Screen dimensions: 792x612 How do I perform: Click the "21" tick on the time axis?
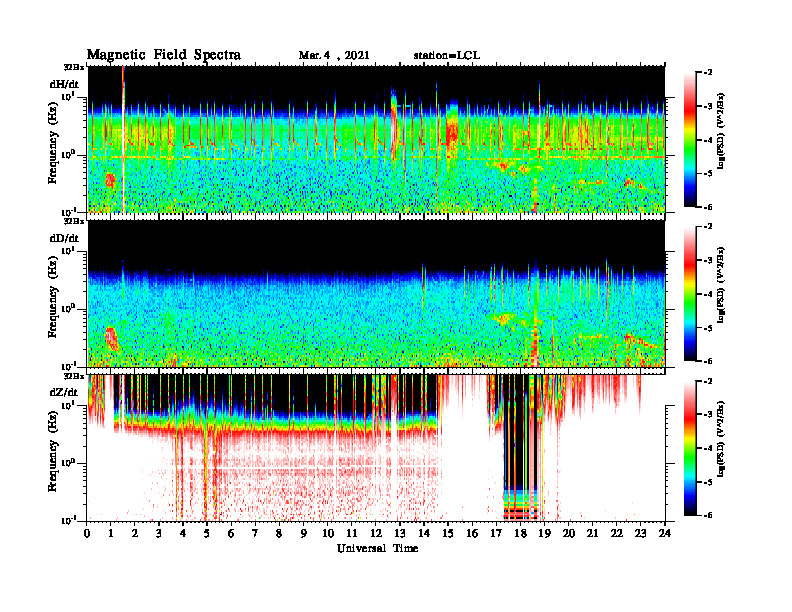coord(592,534)
